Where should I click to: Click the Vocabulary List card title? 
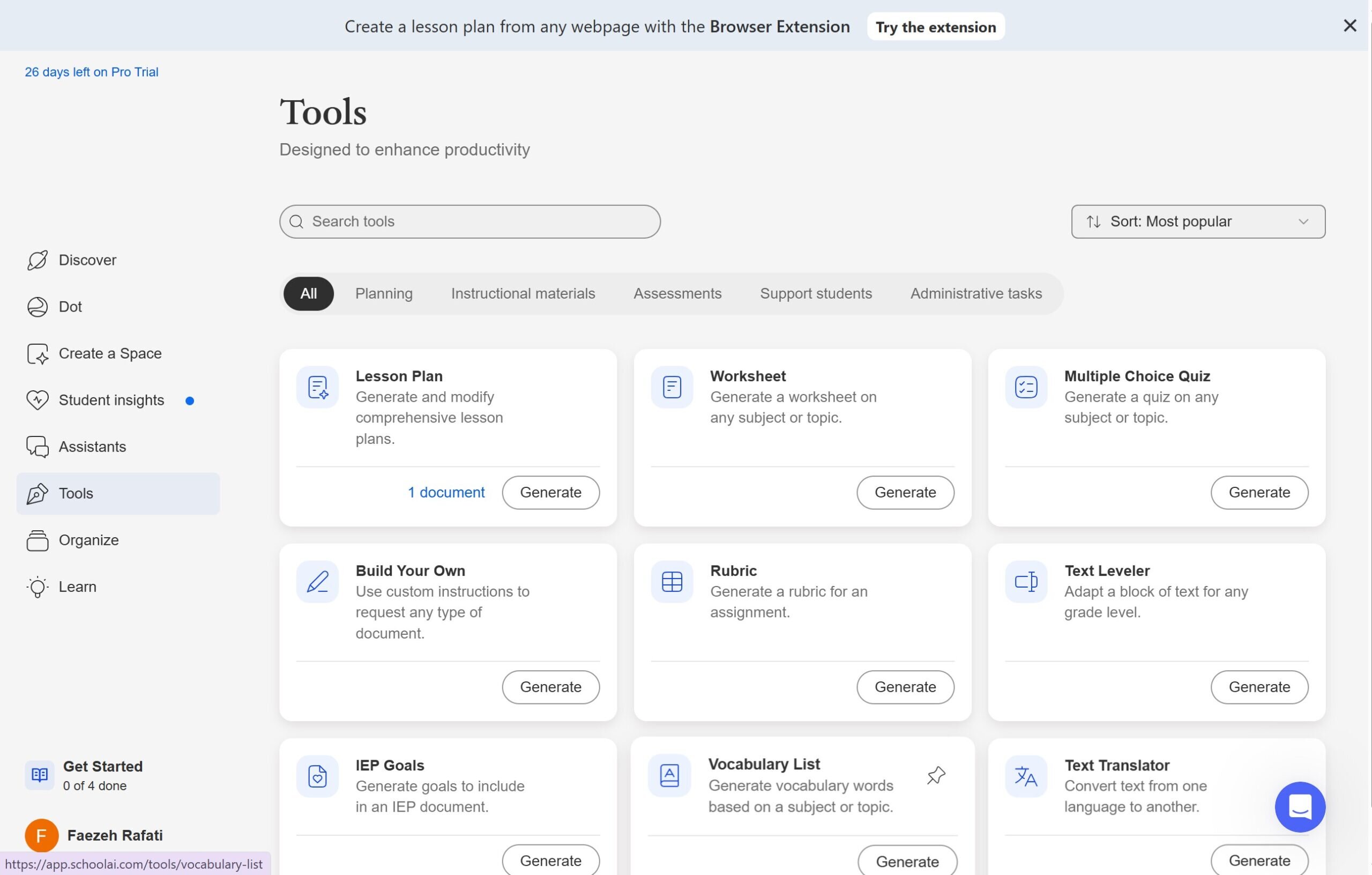click(x=764, y=764)
